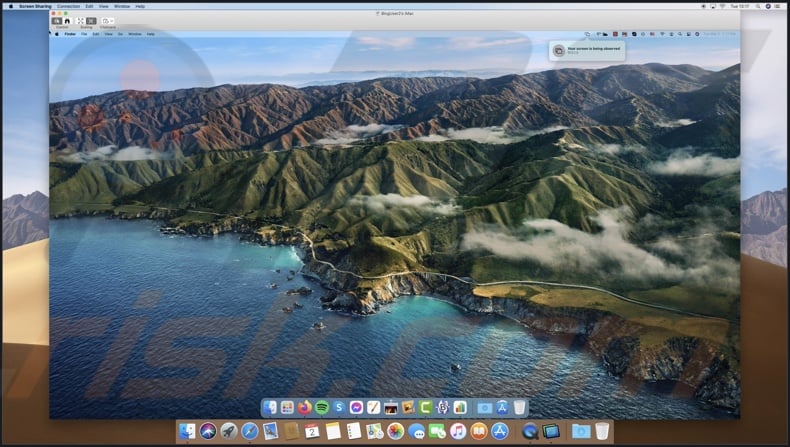The height and width of the screenshot is (447, 790).
Task: Open remote Mac Apple menu
Action: click(56, 34)
